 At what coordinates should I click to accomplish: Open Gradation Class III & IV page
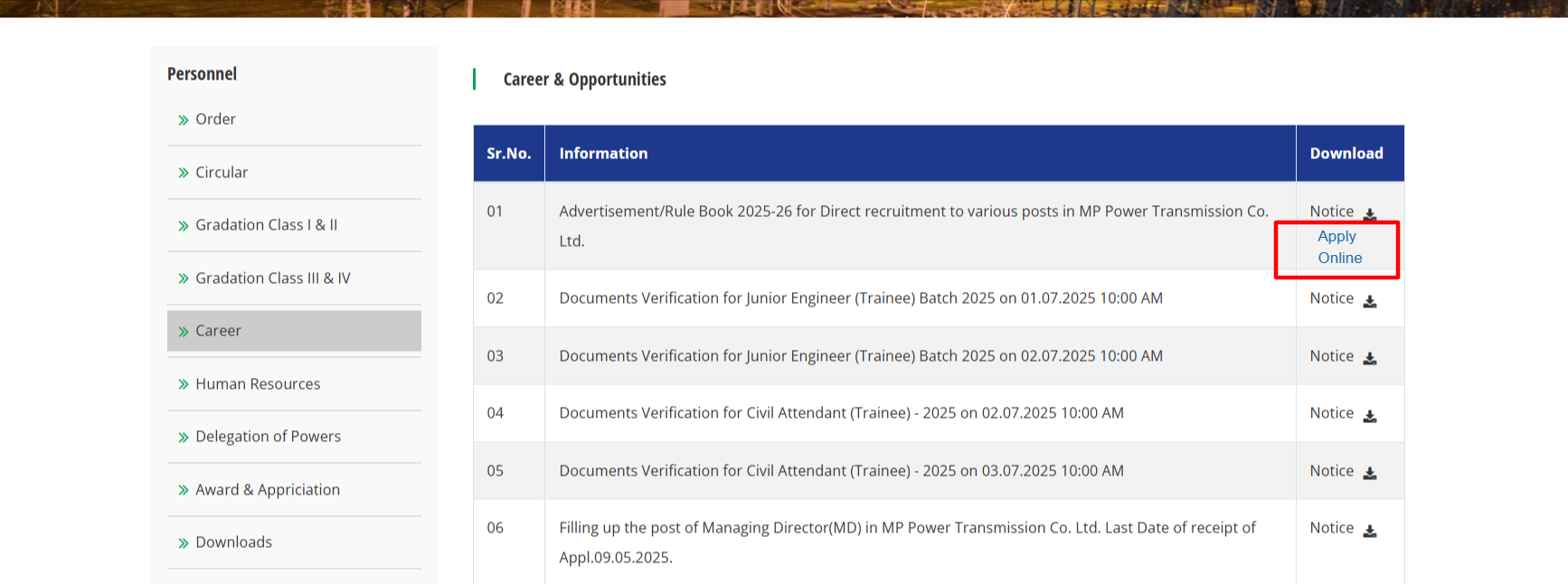[272, 278]
